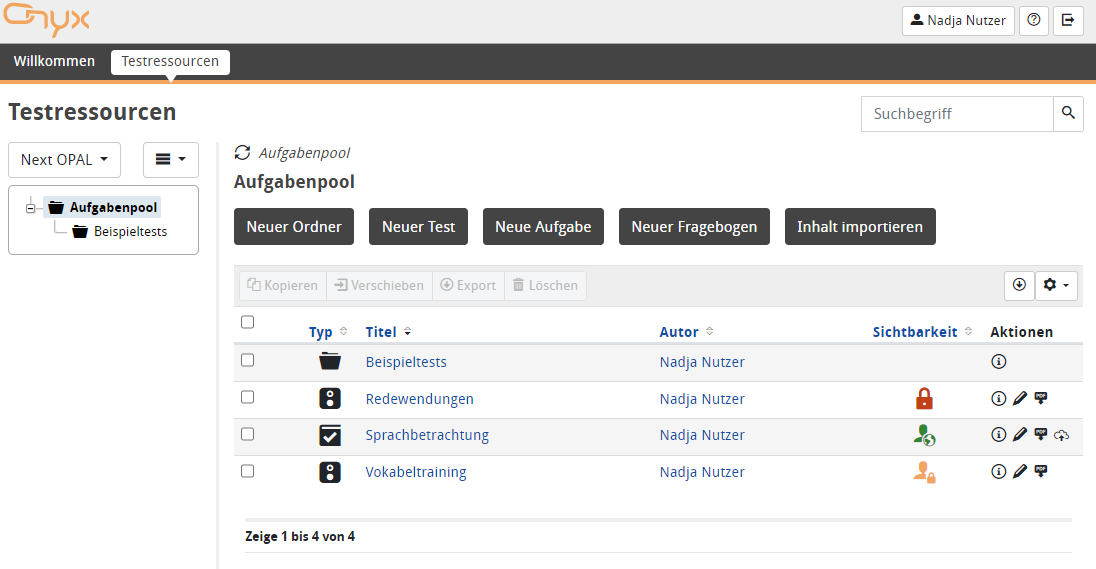Open info icon in Sprachbetrachtung row
The height and width of the screenshot is (569, 1096).
click(998, 435)
